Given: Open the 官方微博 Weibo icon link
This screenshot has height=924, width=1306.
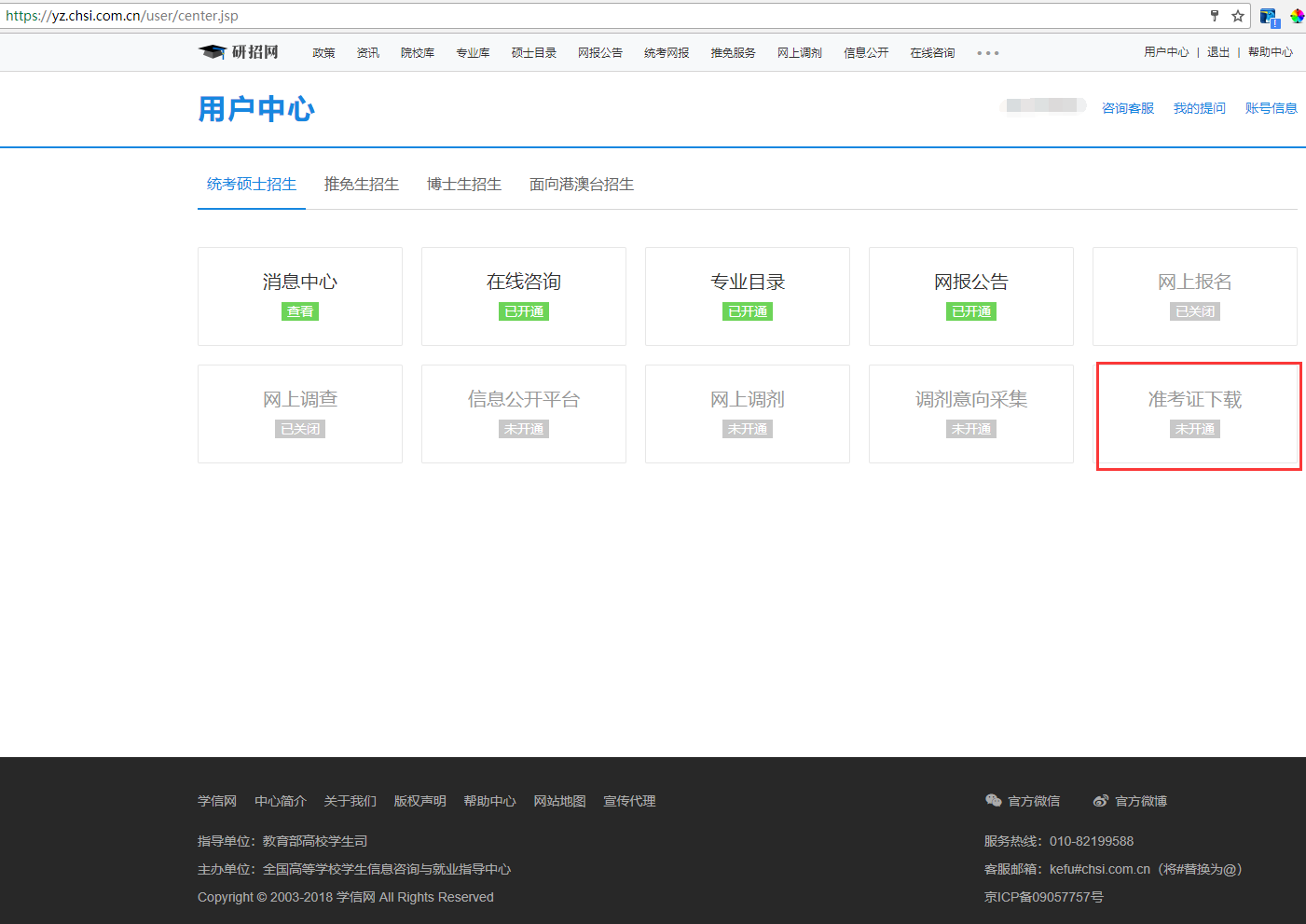Looking at the screenshot, I should (x=1101, y=801).
